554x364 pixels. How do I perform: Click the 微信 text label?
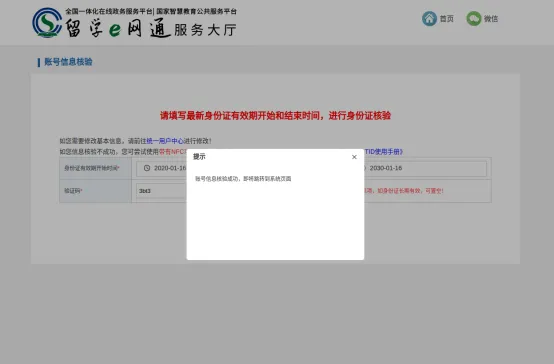[x=491, y=19]
